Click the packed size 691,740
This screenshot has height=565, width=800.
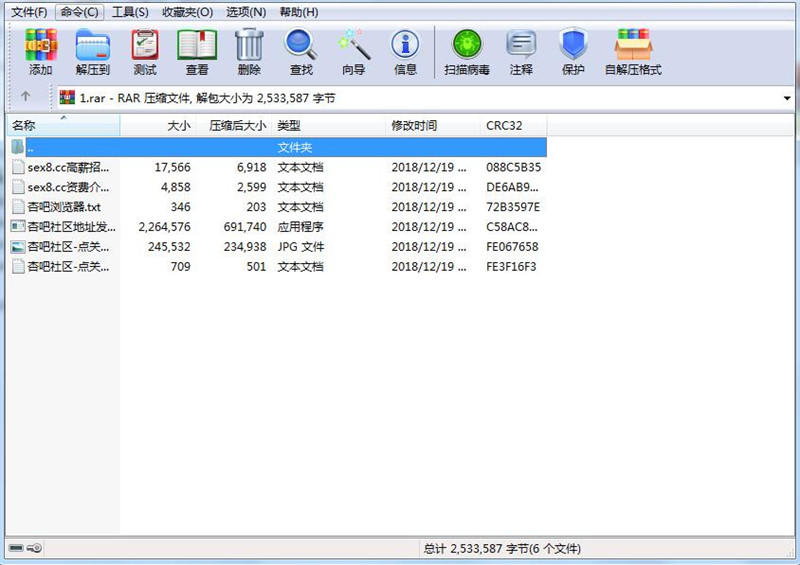245,227
